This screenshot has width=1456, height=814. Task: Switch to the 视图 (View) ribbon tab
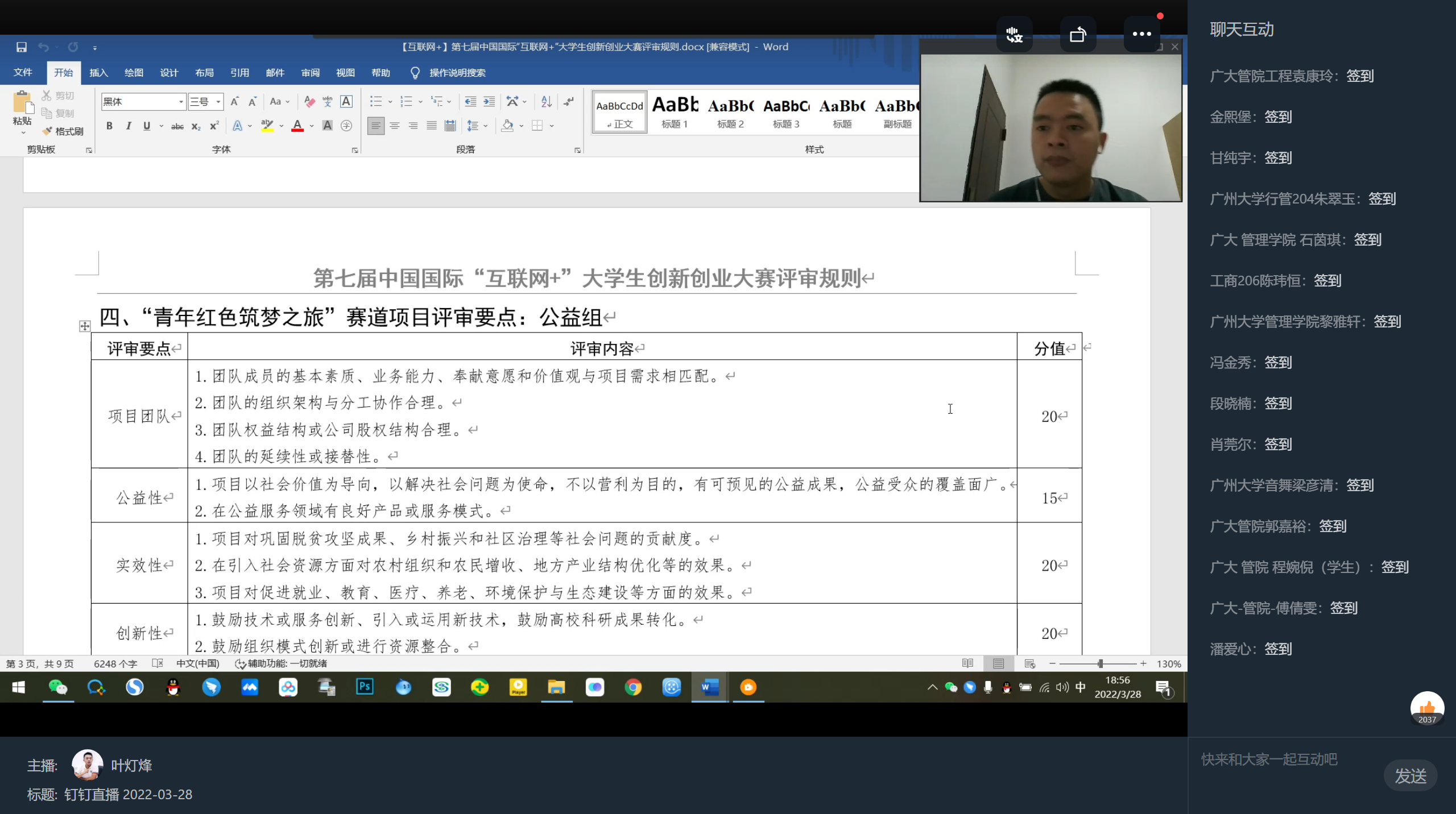pos(345,73)
